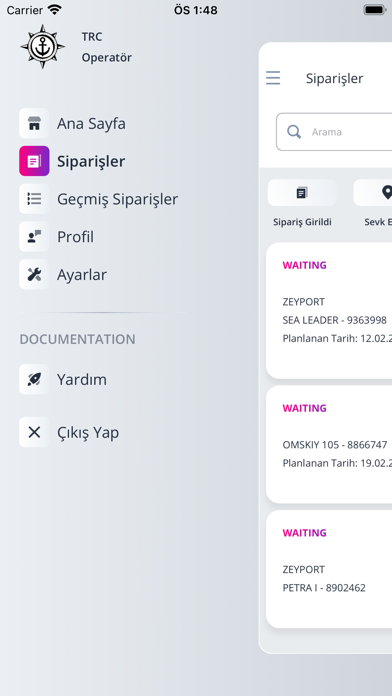392x696 pixels.
Task: Tap the battery status icon
Action: pyautogui.click(x=375, y=10)
